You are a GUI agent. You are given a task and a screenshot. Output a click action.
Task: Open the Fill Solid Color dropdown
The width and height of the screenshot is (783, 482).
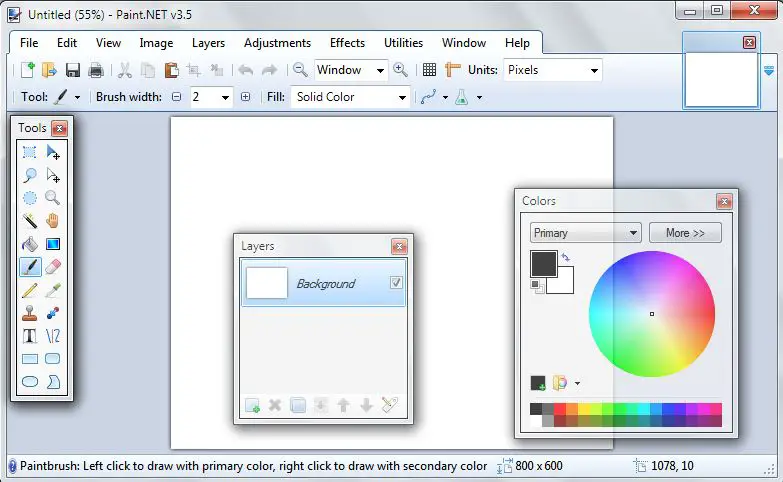click(402, 97)
